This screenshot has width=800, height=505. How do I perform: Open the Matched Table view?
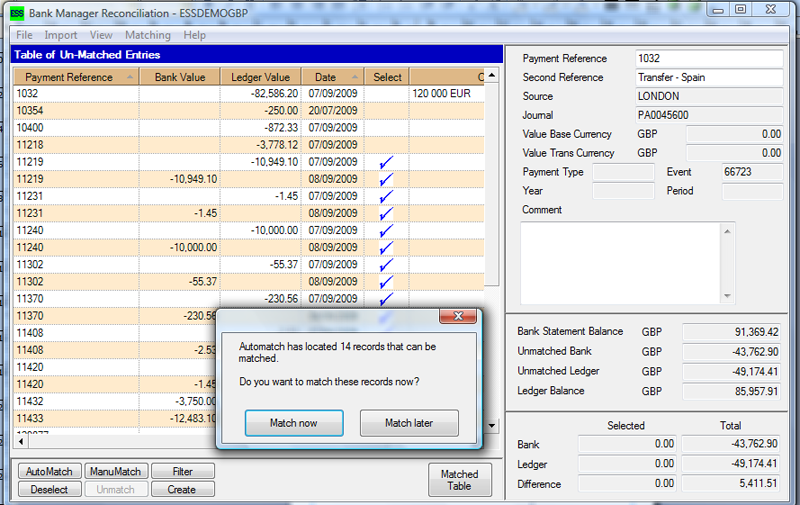[x=459, y=480]
